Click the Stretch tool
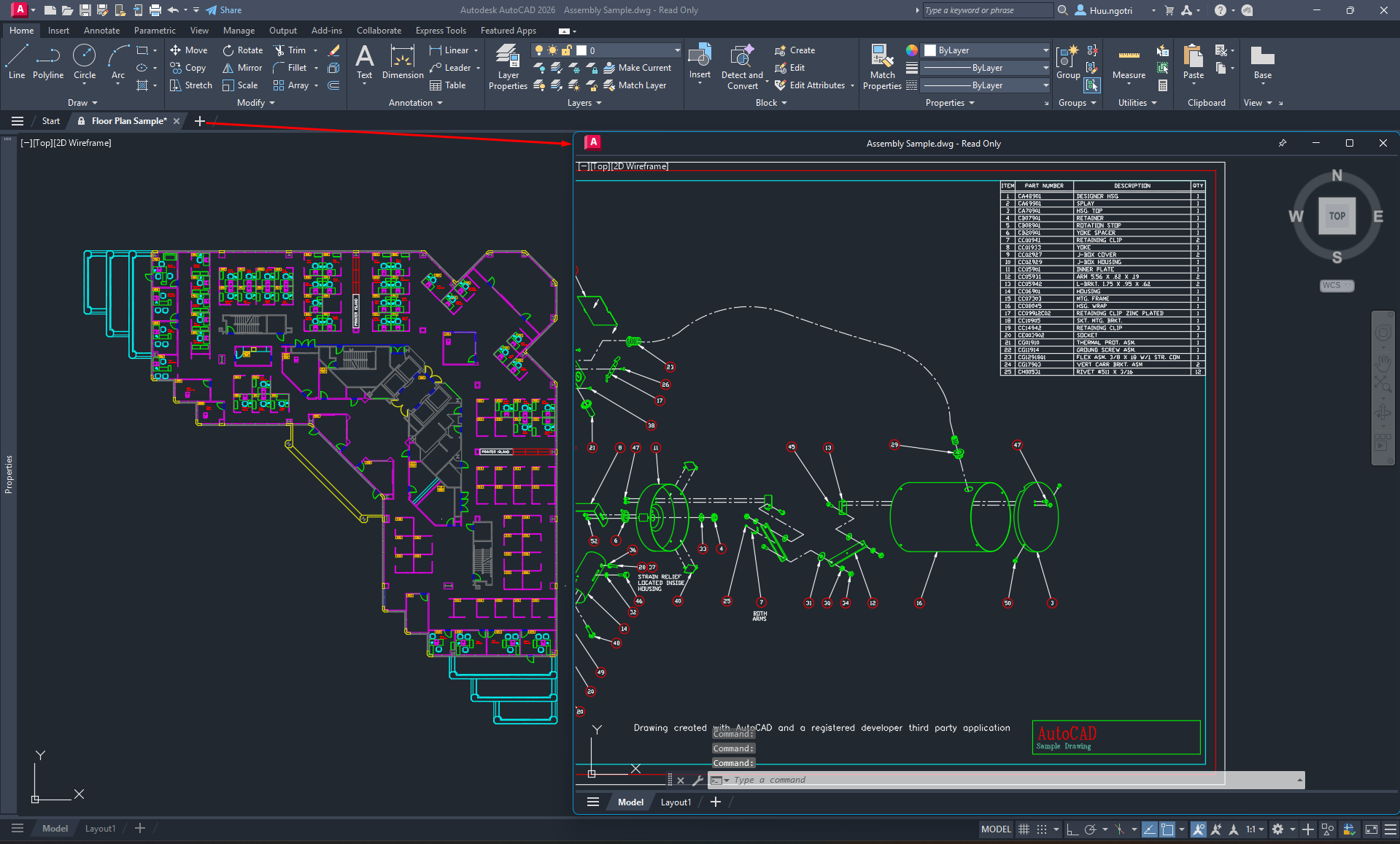 (191, 85)
